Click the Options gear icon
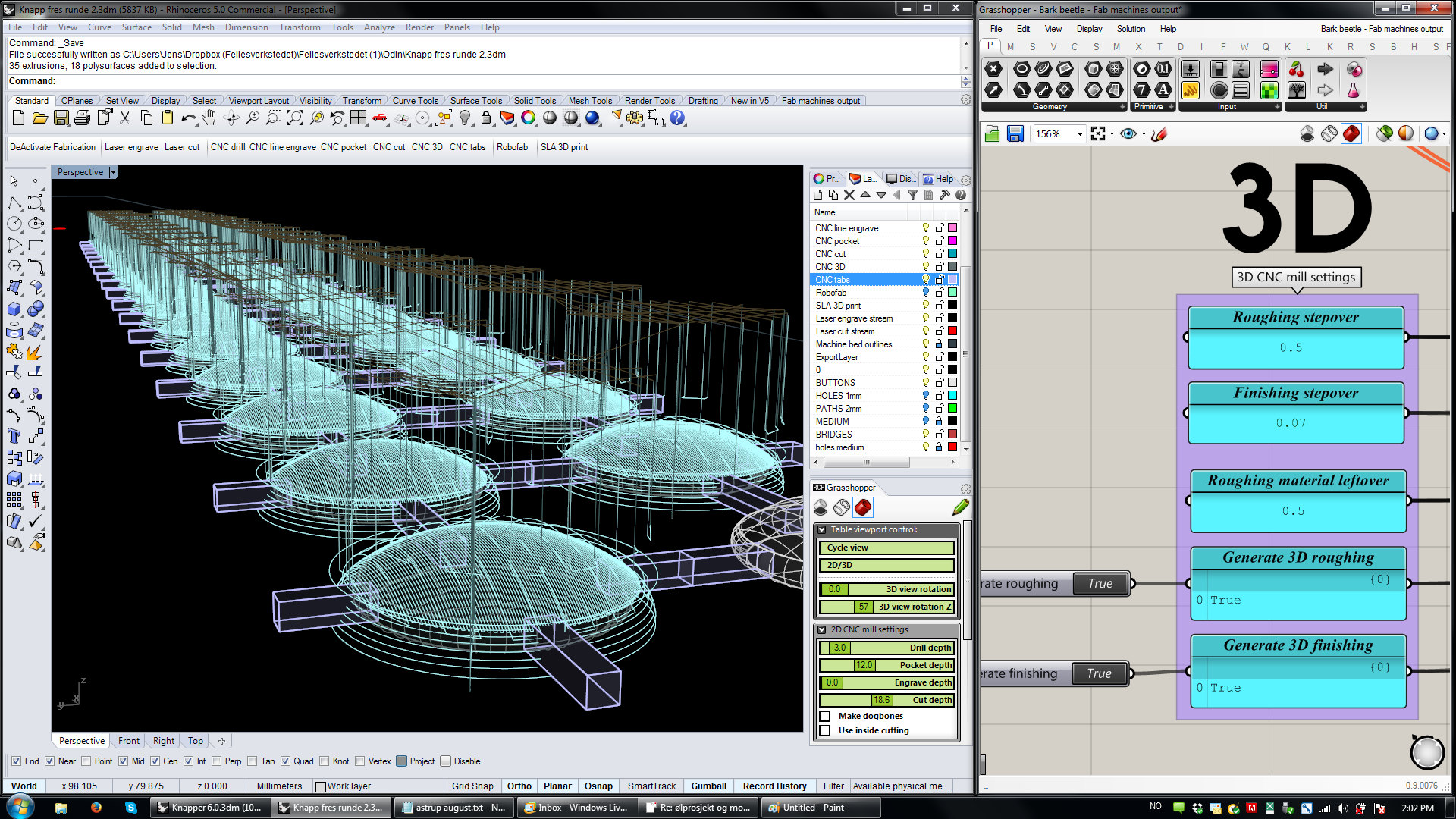 coord(635,118)
